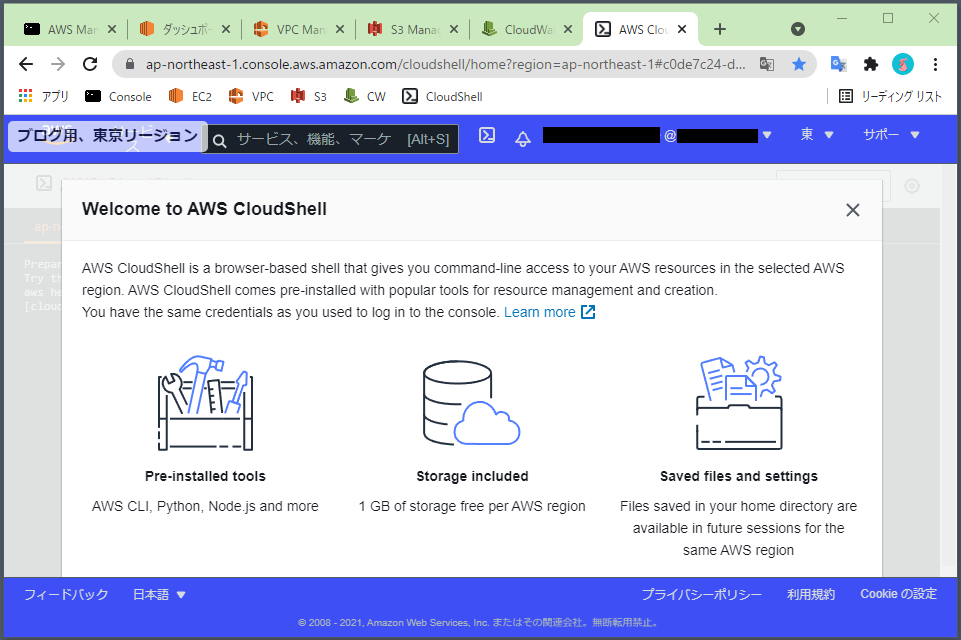Click 'AWS CLI, Python, Node.js and more'
The image size is (961, 640).
205,506
